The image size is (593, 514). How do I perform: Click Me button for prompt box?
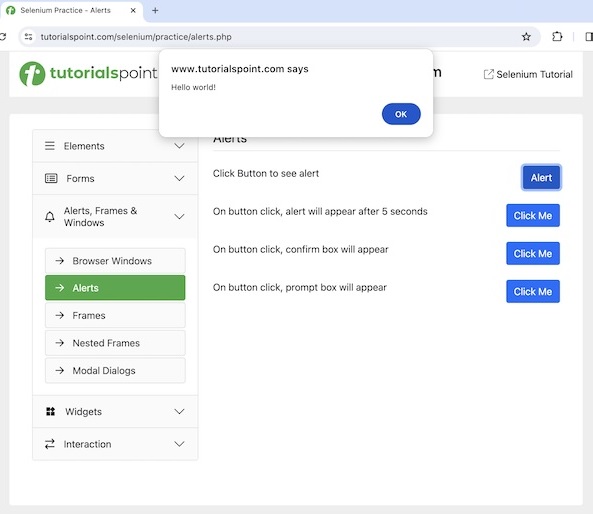click(x=533, y=292)
